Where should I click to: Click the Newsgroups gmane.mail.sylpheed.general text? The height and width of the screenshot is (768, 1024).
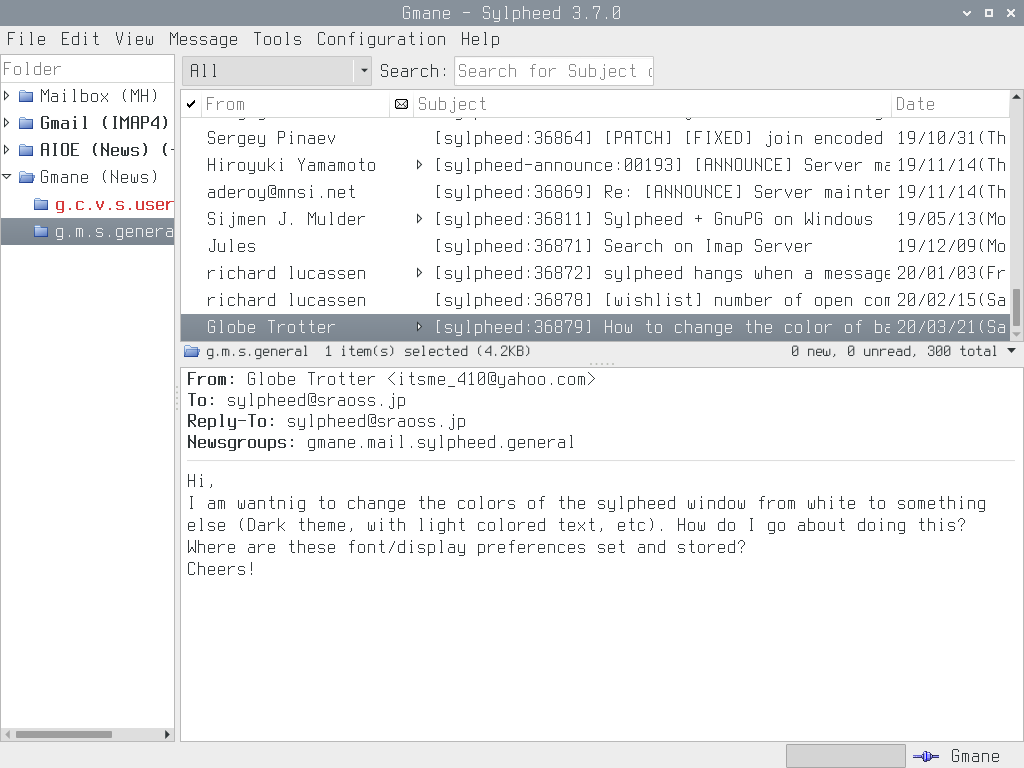[441, 442]
